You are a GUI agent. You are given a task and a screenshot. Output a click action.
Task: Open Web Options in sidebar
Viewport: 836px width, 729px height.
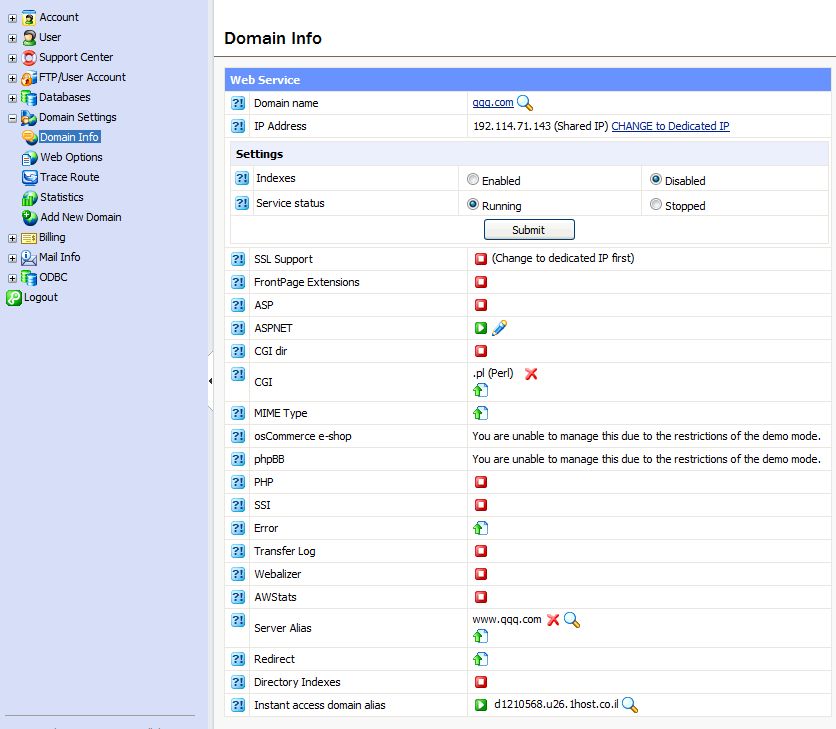[x=70, y=157]
